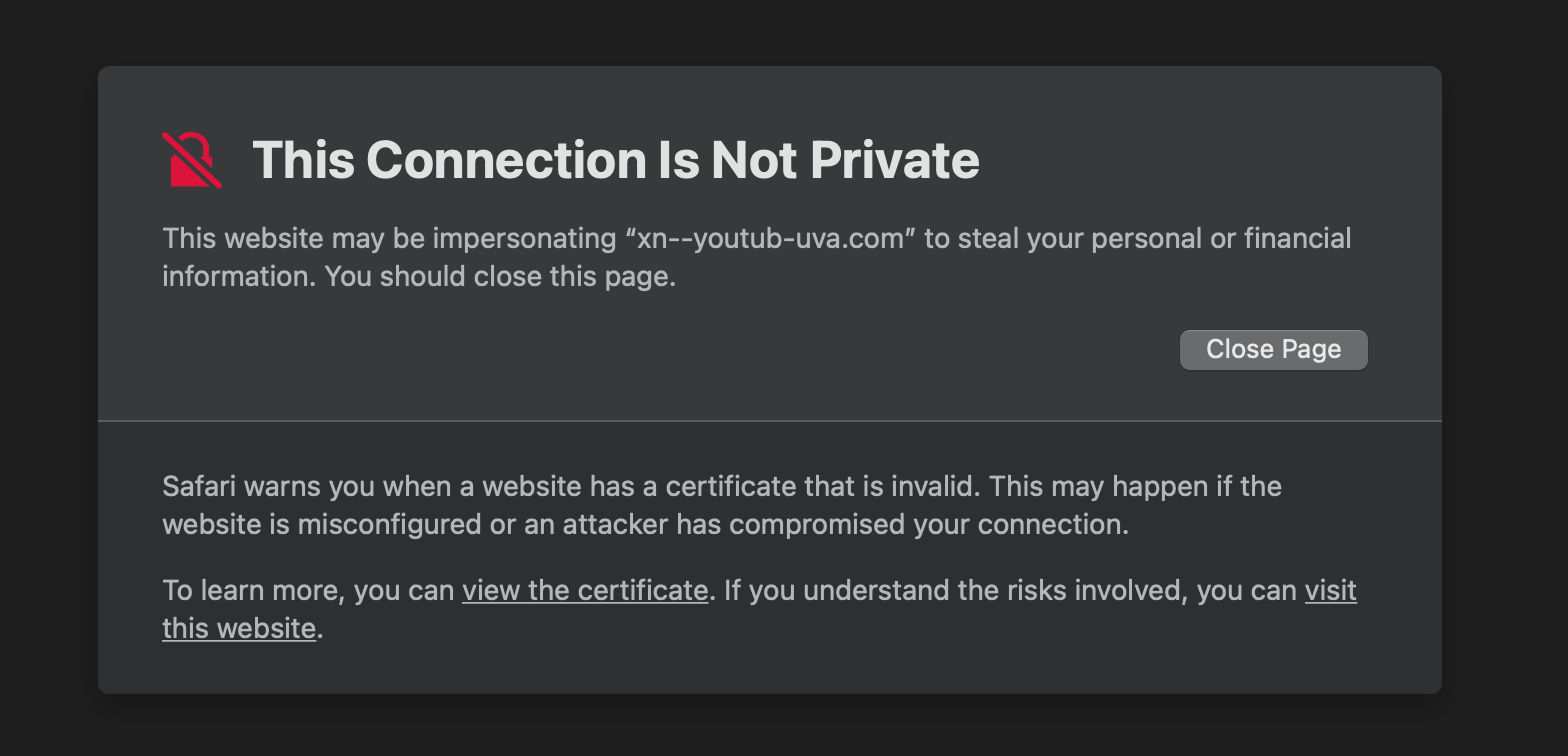Open the "view the certificate" link
1568x756 pixels.
pos(585,590)
